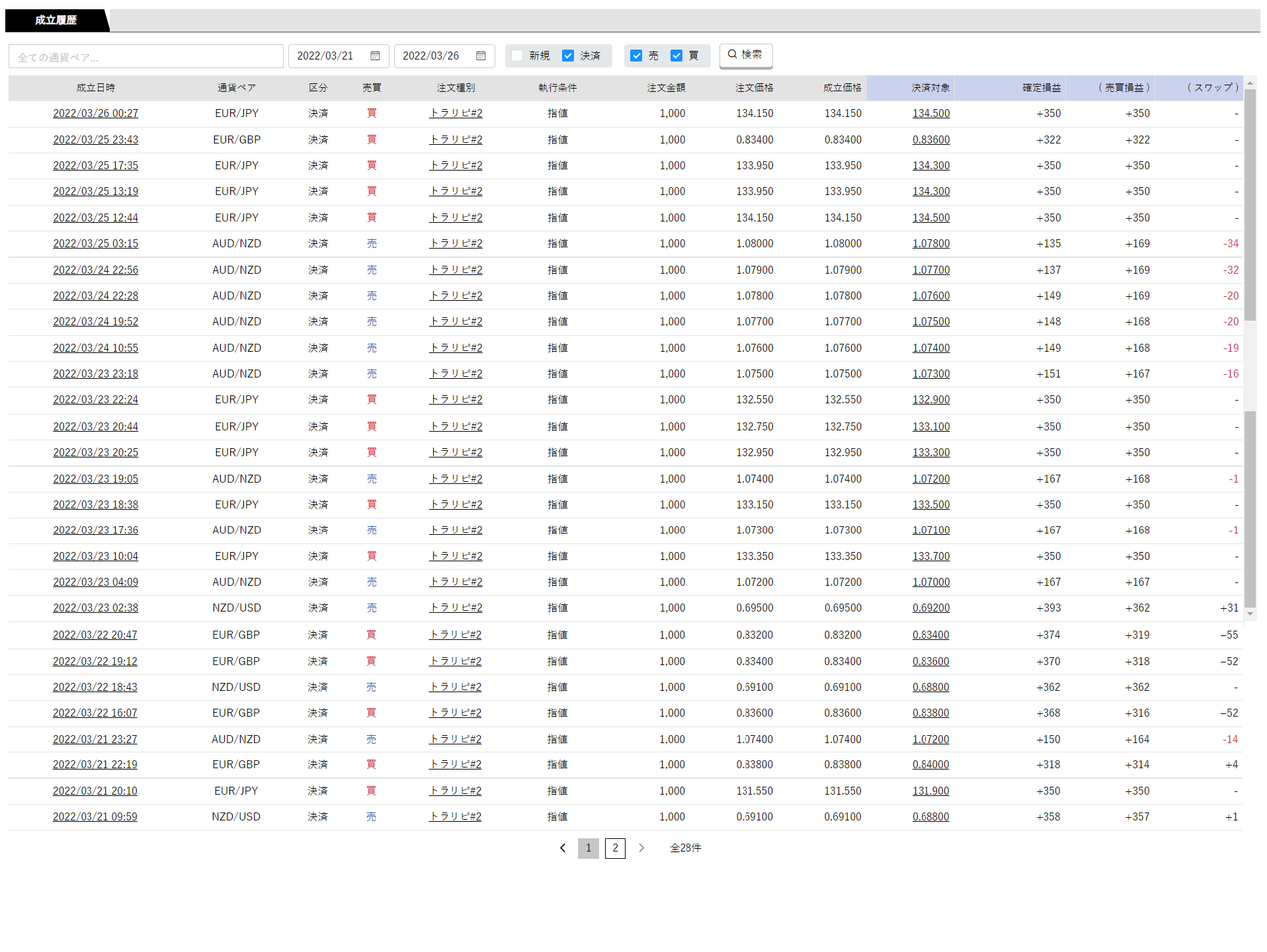The height and width of the screenshot is (952, 1267).
Task: Click the 通貨ペア column header
Action: (x=237, y=88)
